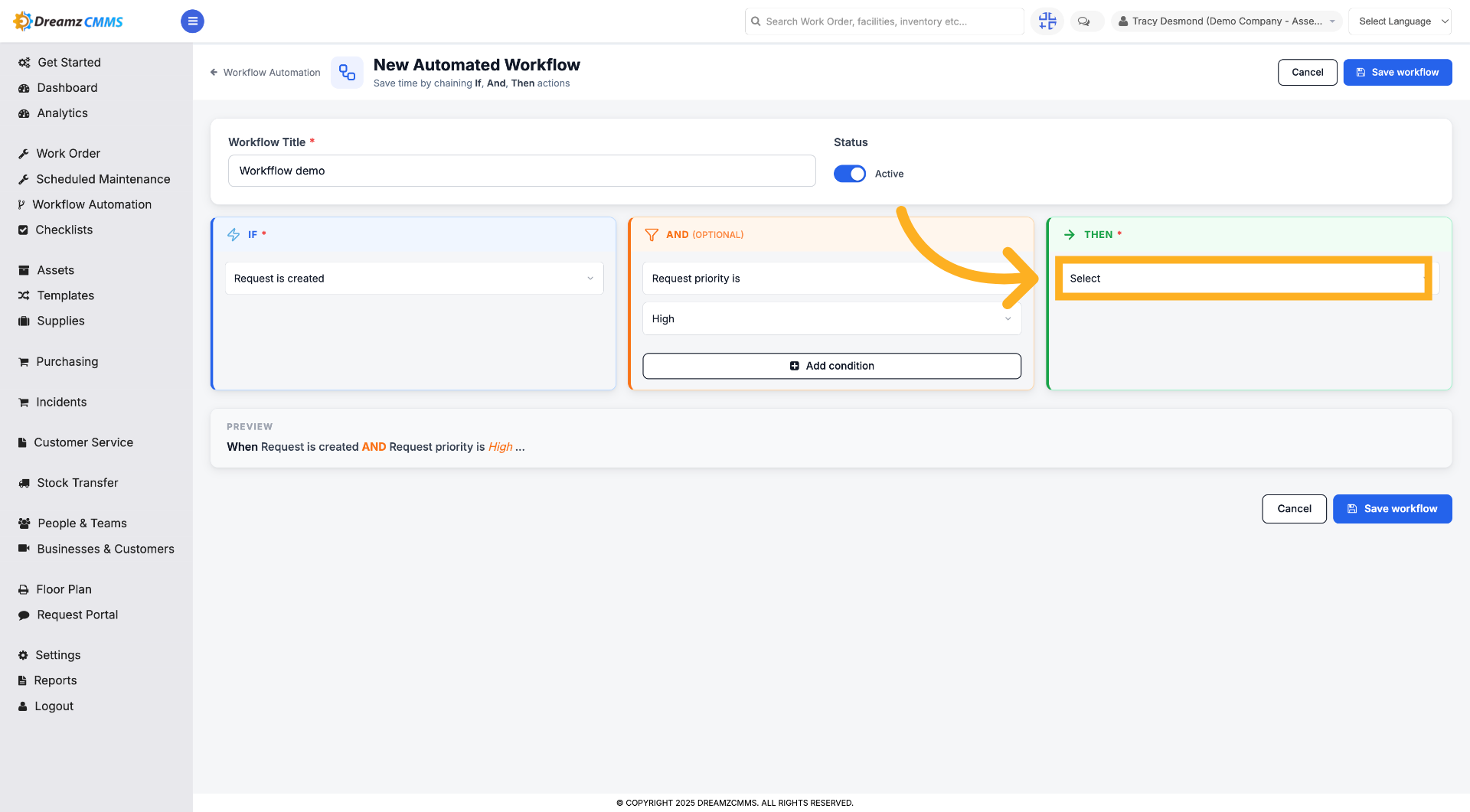Click the DreamzCMMS logo
1470x812 pixels.
[69, 21]
